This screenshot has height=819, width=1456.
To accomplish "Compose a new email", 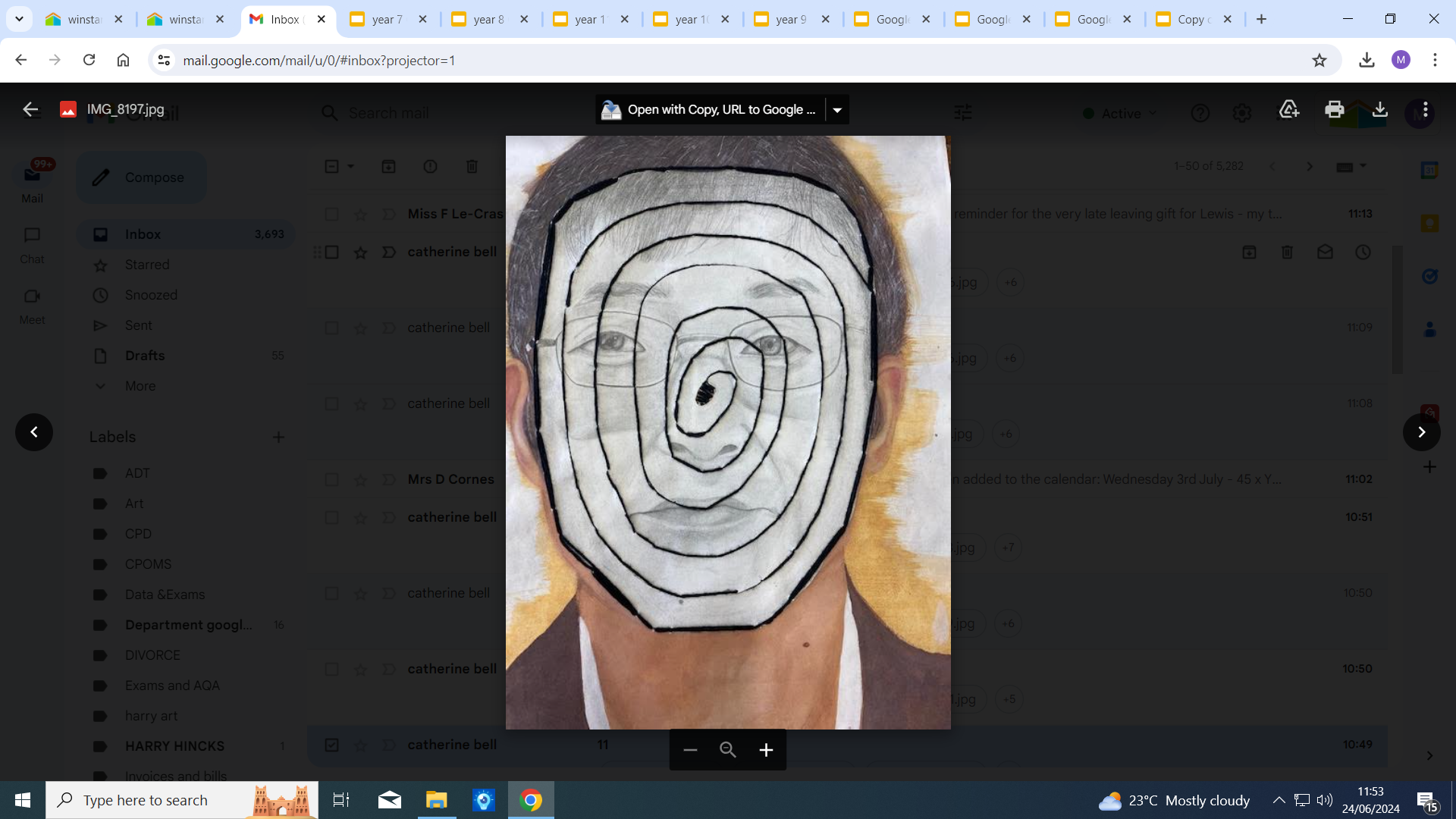I will click(x=141, y=177).
